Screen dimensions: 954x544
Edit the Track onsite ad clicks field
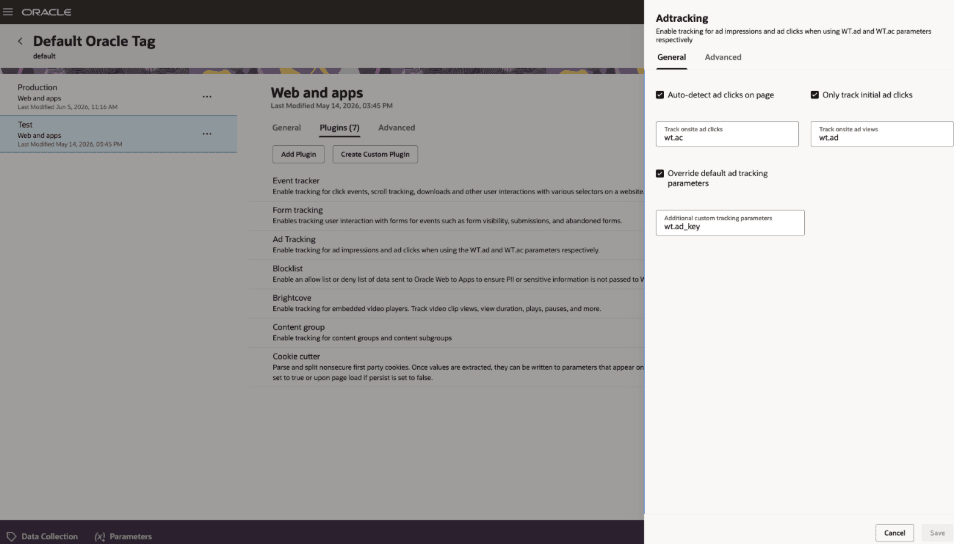click(727, 134)
